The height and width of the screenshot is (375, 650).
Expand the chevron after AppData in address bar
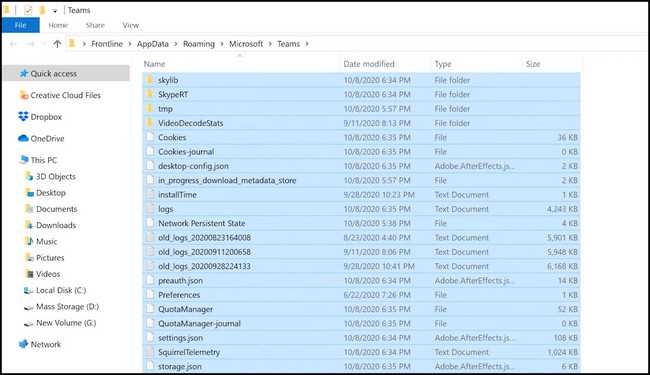tap(175, 44)
